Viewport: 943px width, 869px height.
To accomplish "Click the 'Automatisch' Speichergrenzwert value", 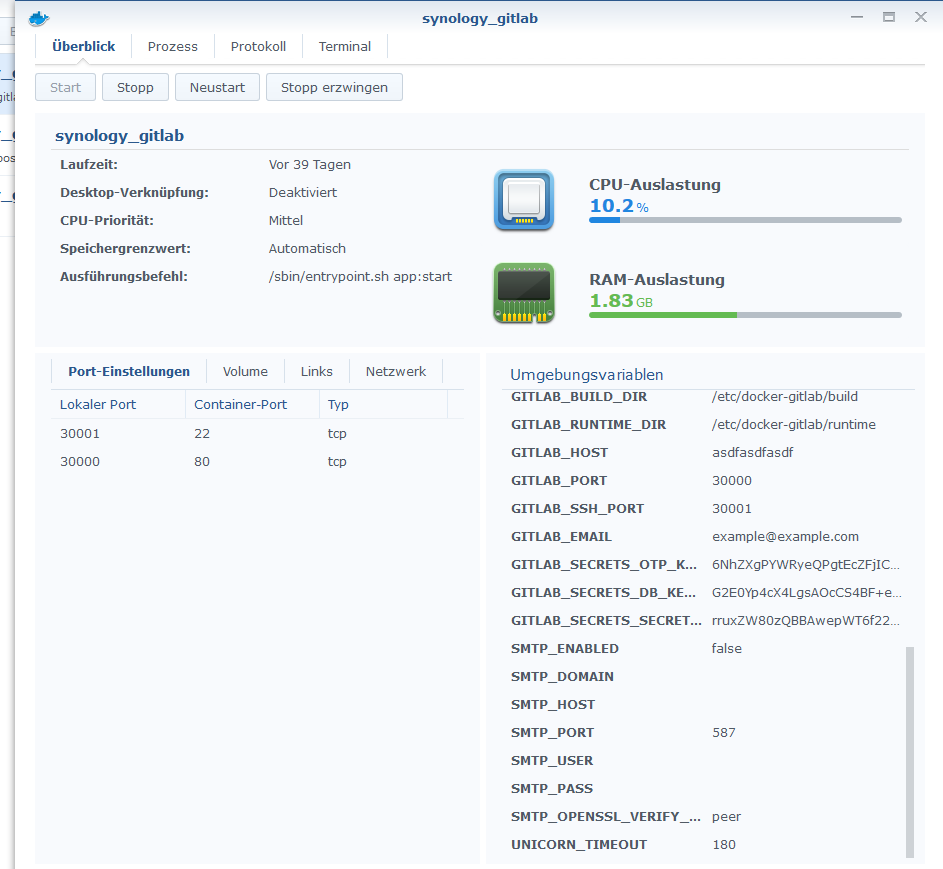I will coord(307,248).
